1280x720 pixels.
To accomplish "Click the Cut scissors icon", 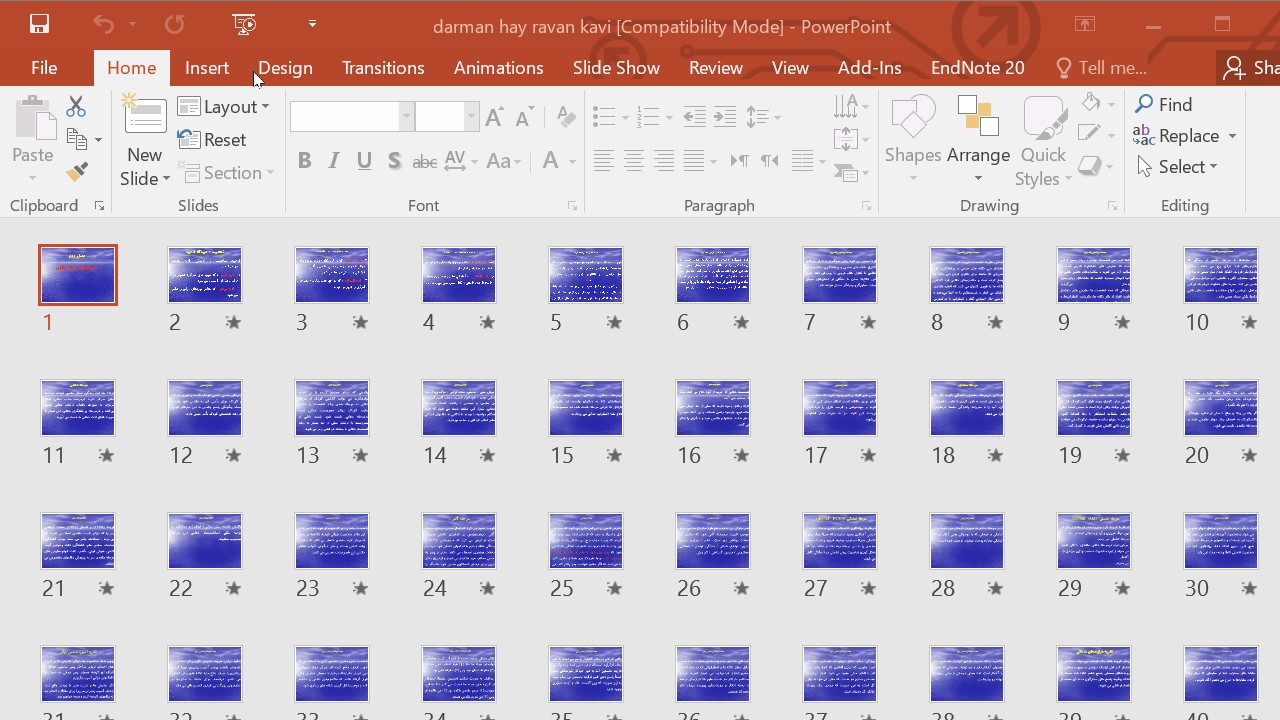I will 76,106.
